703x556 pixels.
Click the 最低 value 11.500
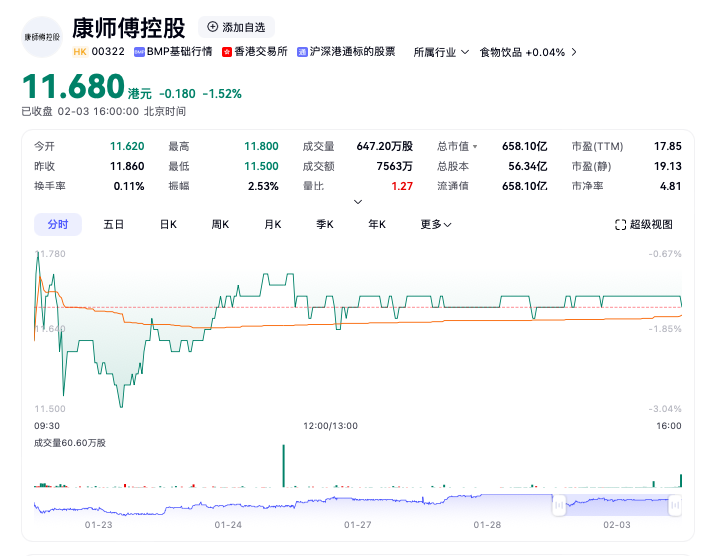pyautogui.click(x=261, y=166)
